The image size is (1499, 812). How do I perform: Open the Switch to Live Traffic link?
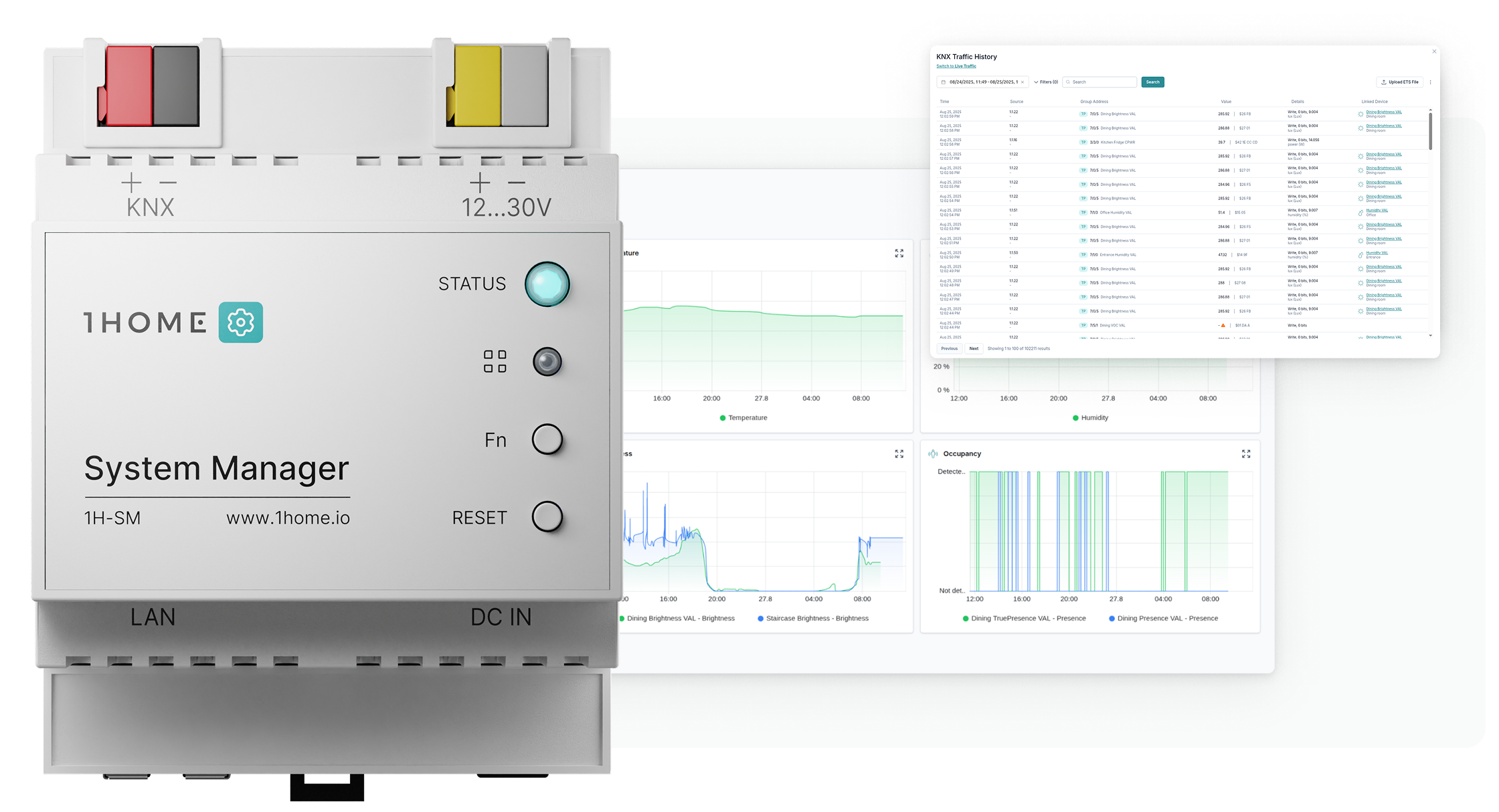click(956, 66)
